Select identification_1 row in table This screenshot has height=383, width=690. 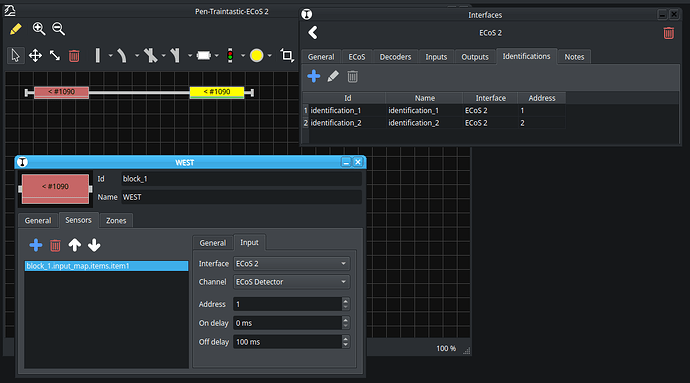434,110
